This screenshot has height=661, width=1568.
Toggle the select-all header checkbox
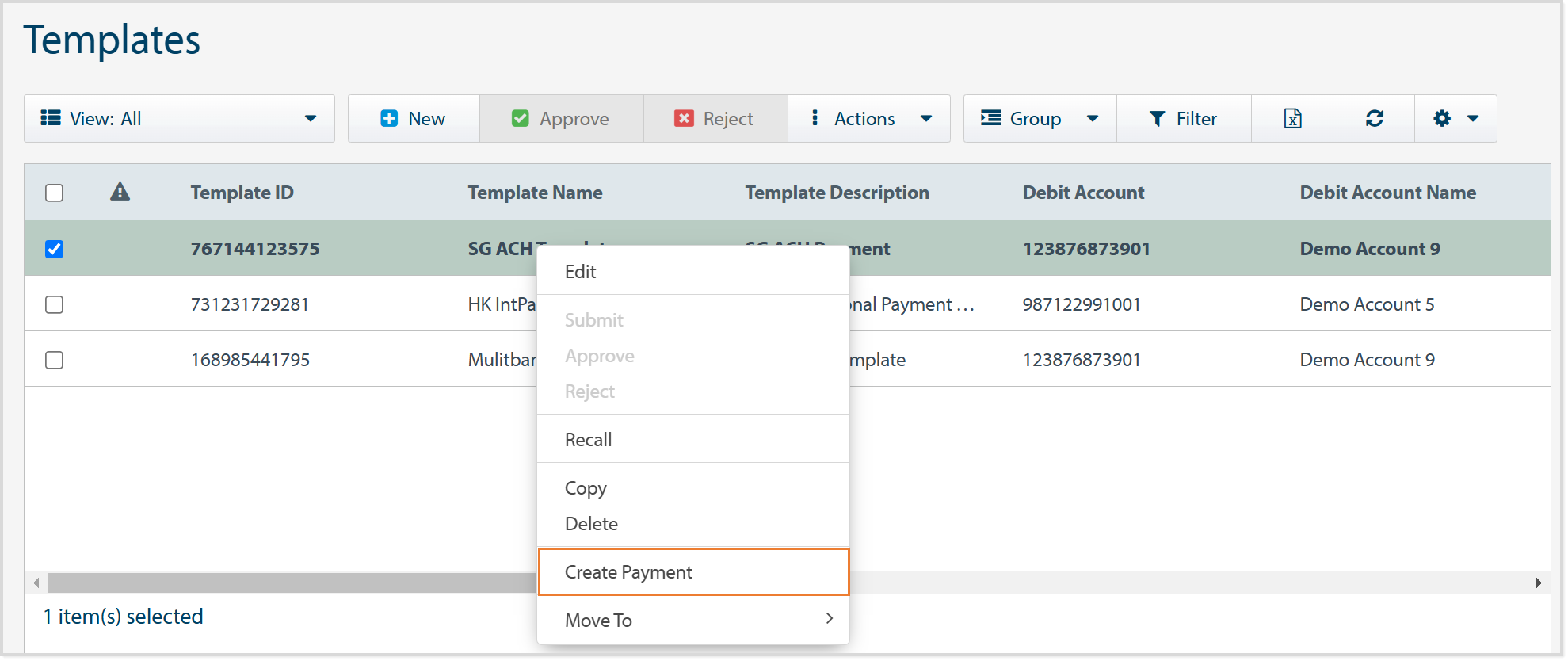pos(55,193)
